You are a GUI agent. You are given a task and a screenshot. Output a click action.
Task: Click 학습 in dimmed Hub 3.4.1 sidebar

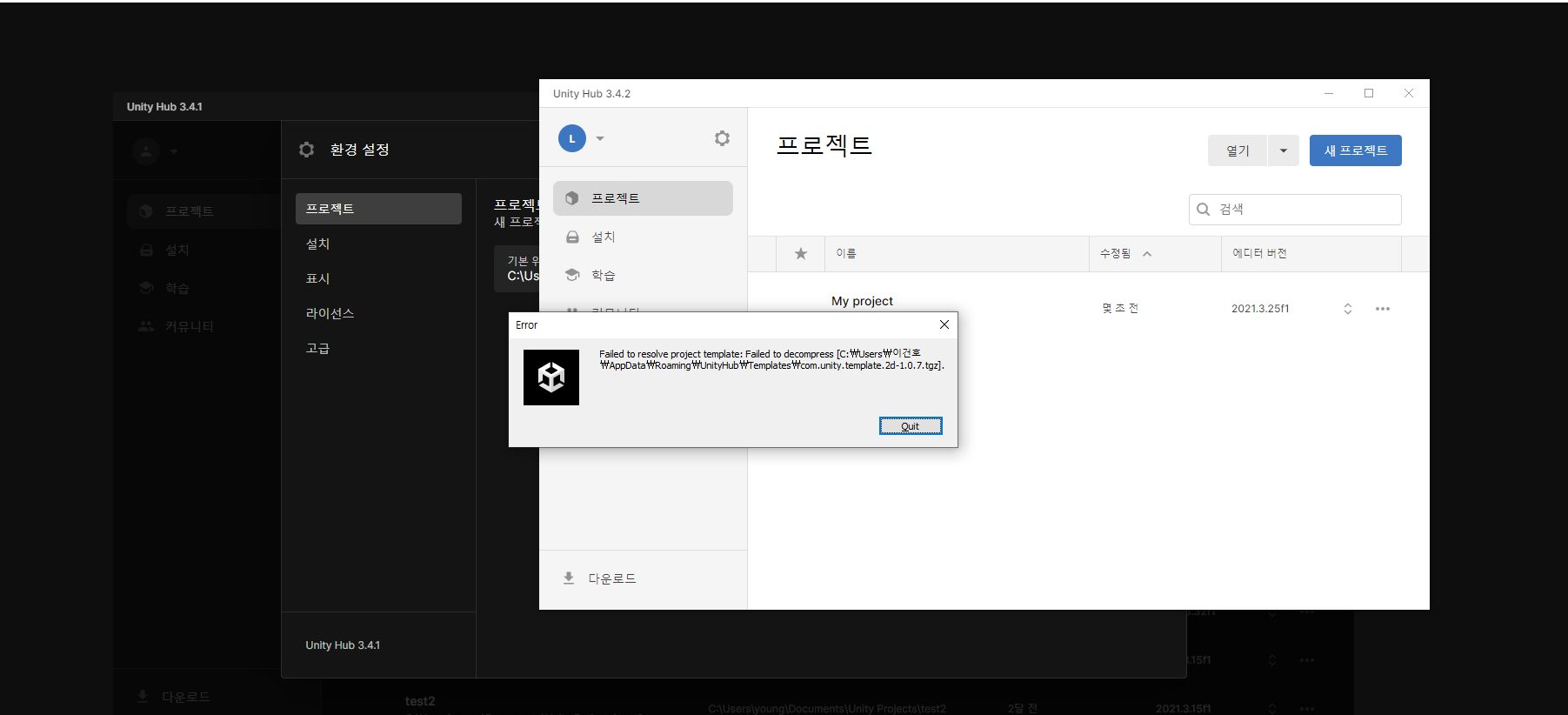click(x=177, y=288)
